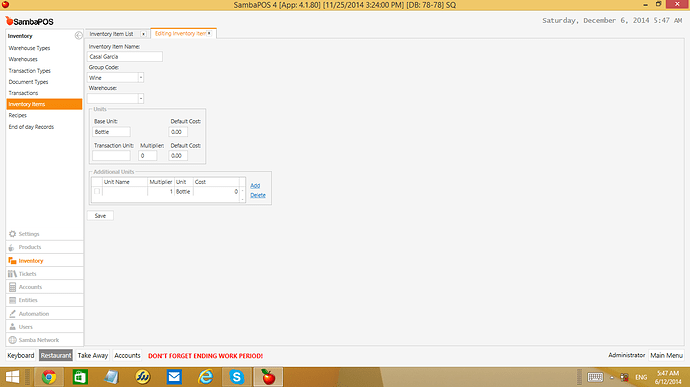The height and width of the screenshot is (387, 690).
Task: Open Google Chrome from the taskbar
Action: [x=49, y=377]
